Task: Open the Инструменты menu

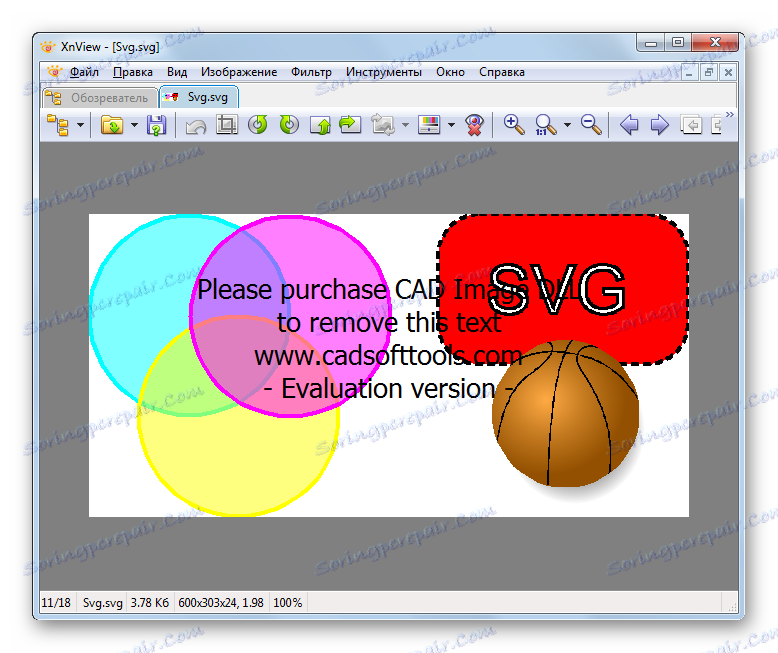Action: (384, 72)
